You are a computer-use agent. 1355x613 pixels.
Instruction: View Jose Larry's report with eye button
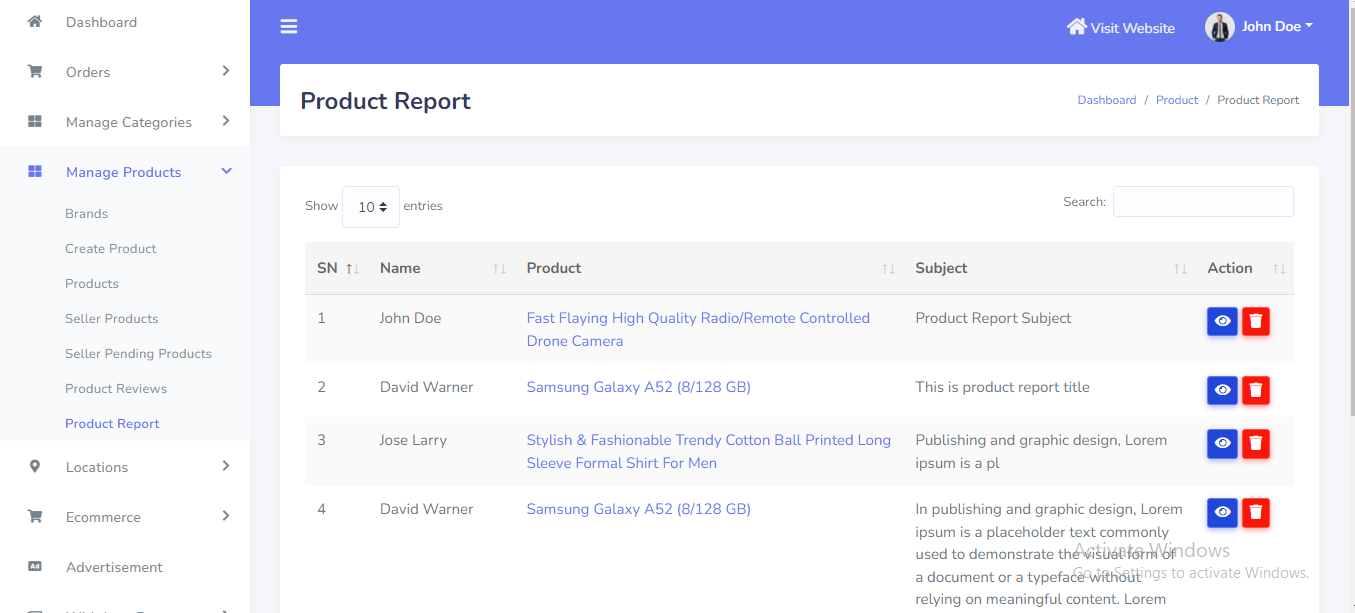pyautogui.click(x=1221, y=443)
